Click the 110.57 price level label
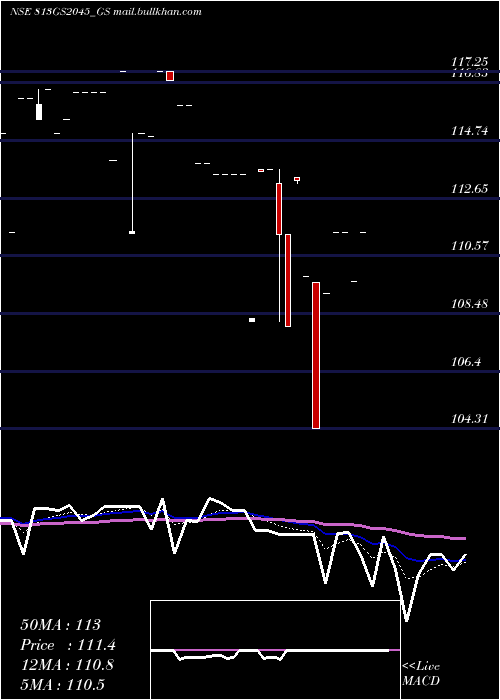Image resolution: width=500 pixels, height=700 pixels. pyautogui.click(x=470, y=246)
